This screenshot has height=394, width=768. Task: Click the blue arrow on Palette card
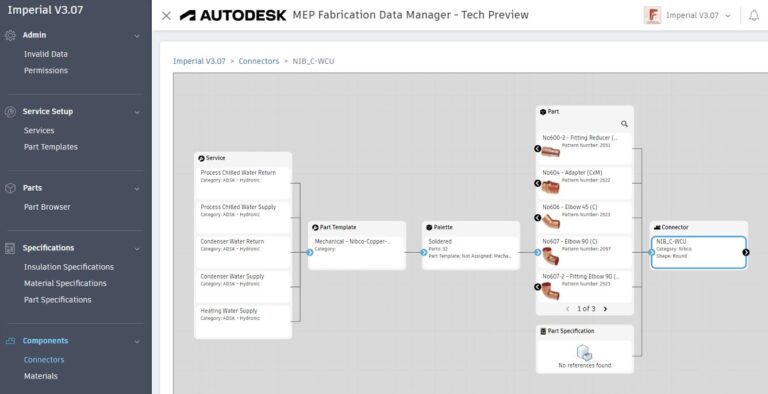pyautogui.click(x=424, y=252)
